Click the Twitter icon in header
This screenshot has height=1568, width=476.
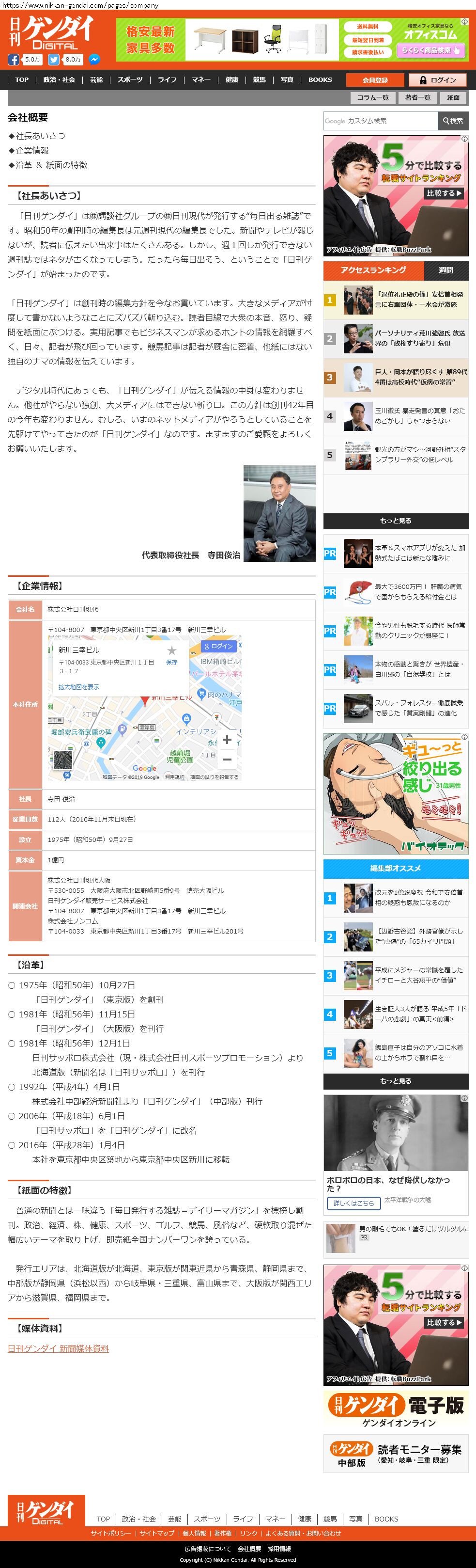coord(54,60)
